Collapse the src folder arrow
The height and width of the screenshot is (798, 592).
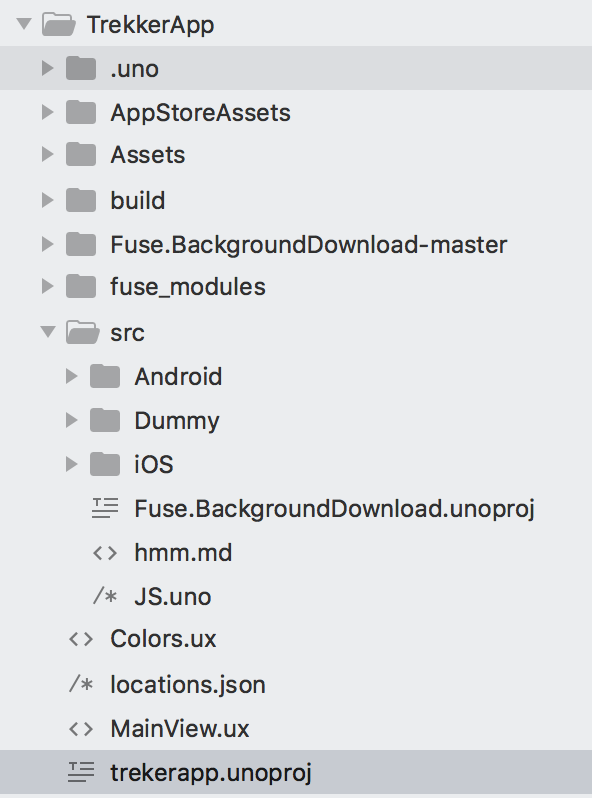(x=48, y=332)
